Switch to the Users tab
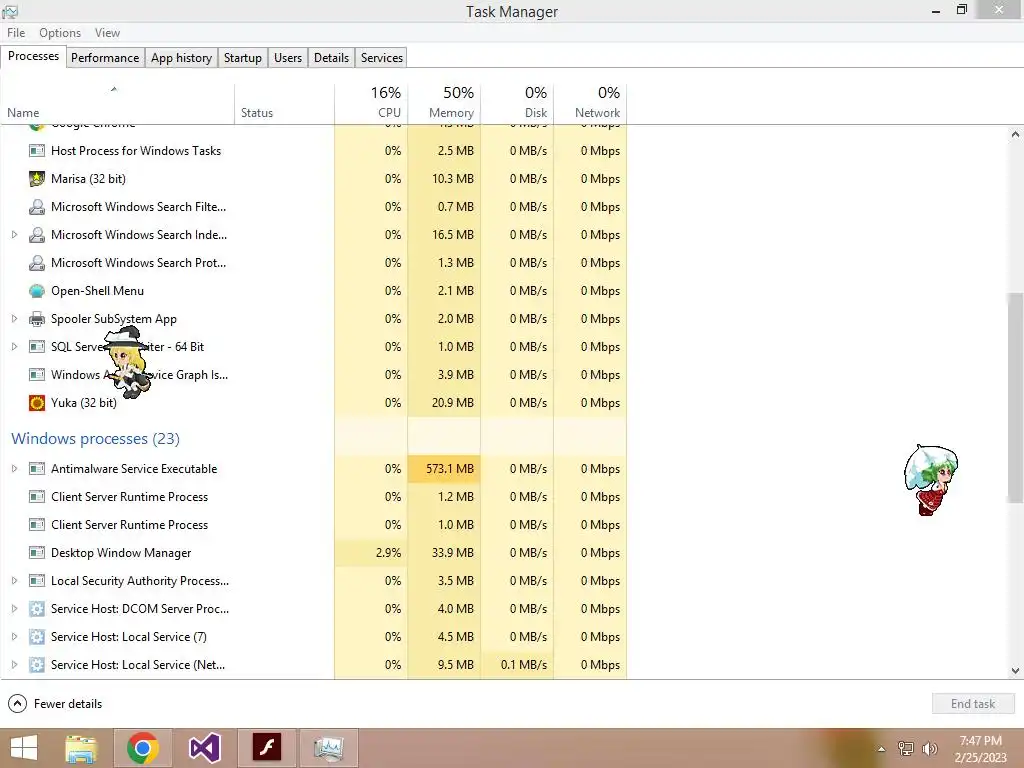The height and width of the screenshot is (768, 1024). pyautogui.click(x=287, y=57)
